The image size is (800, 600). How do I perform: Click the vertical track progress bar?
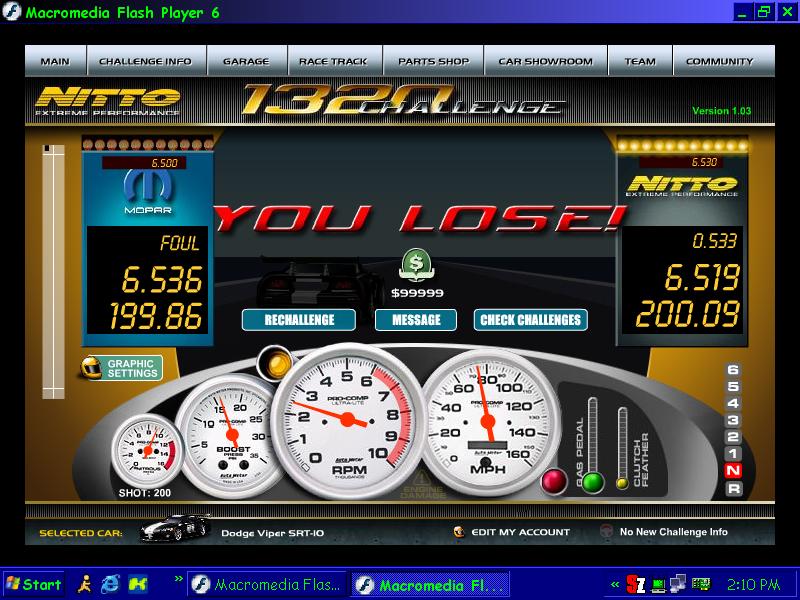53,271
